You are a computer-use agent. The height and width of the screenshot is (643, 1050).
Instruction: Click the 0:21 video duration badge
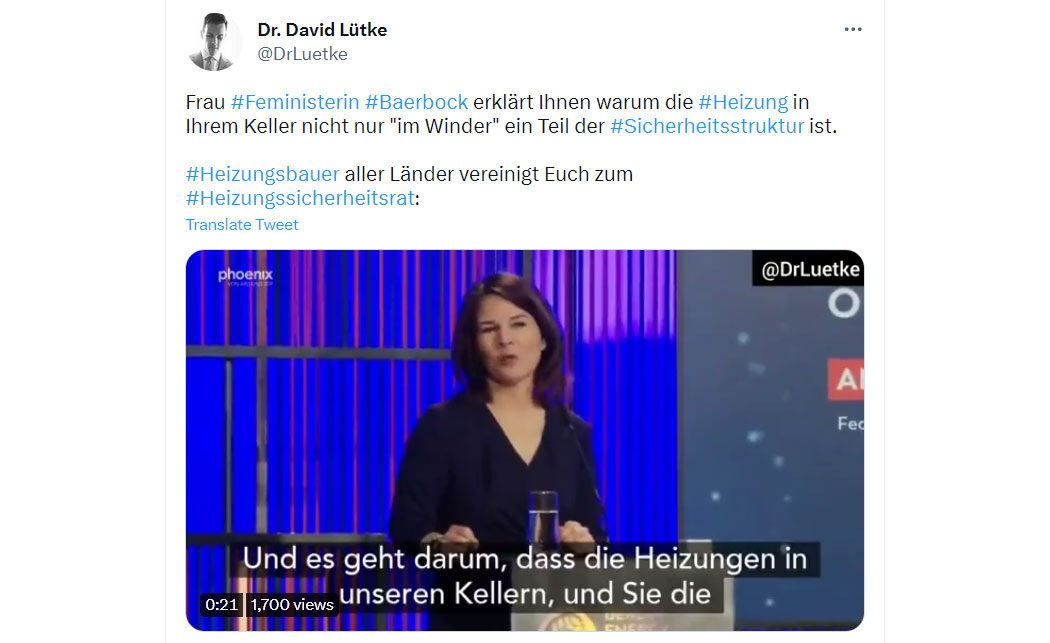(222, 605)
